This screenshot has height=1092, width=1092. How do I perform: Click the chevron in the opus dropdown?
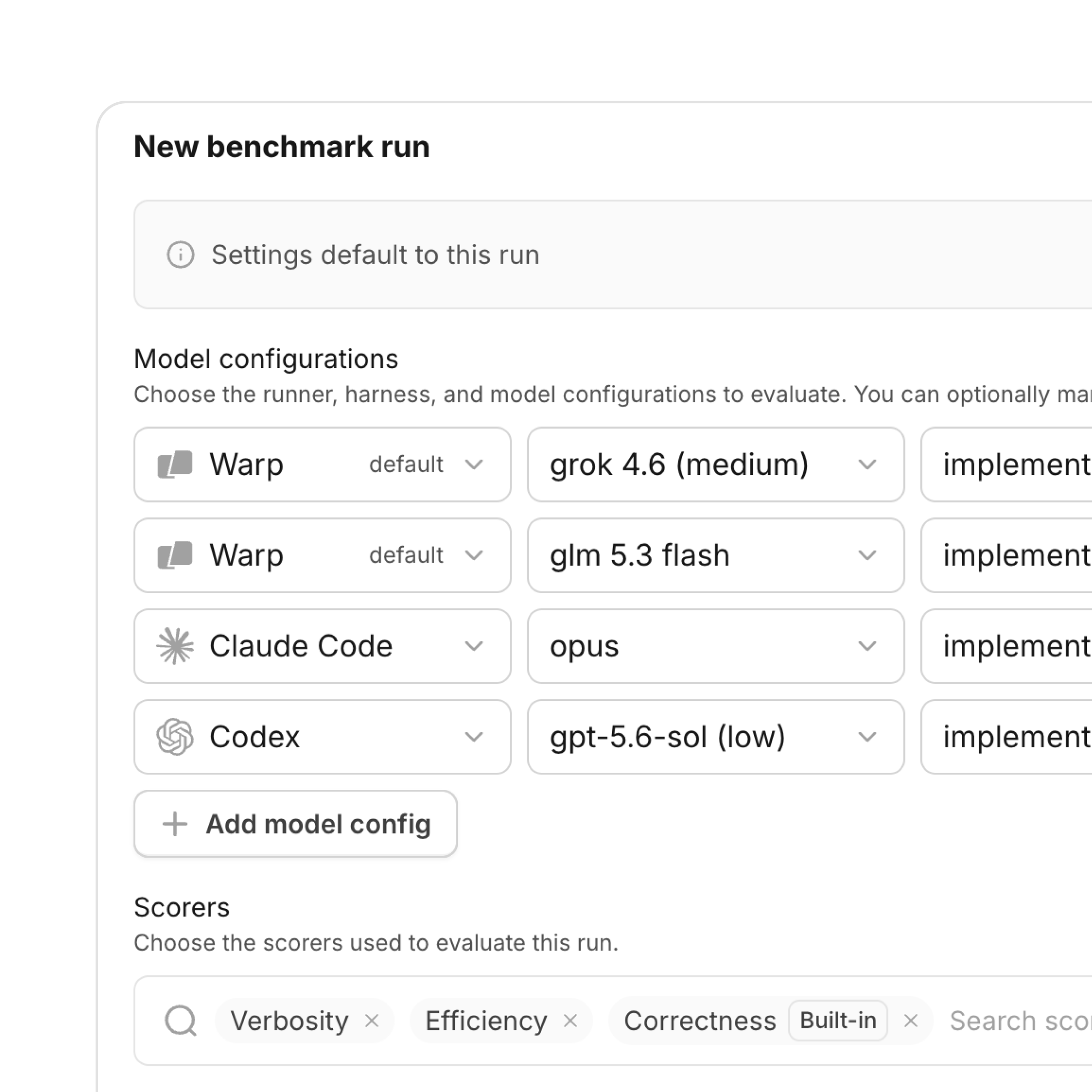tap(867, 645)
